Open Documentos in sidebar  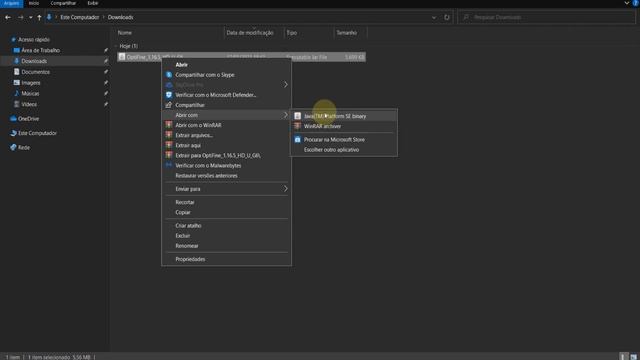(x=36, y=72)
